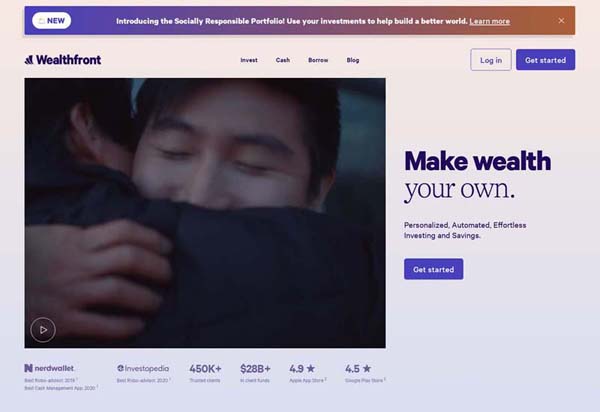Click the 4.9 star Apple App Store rating
The height and width of the screenshot is (412, 600).
(303, 368)
